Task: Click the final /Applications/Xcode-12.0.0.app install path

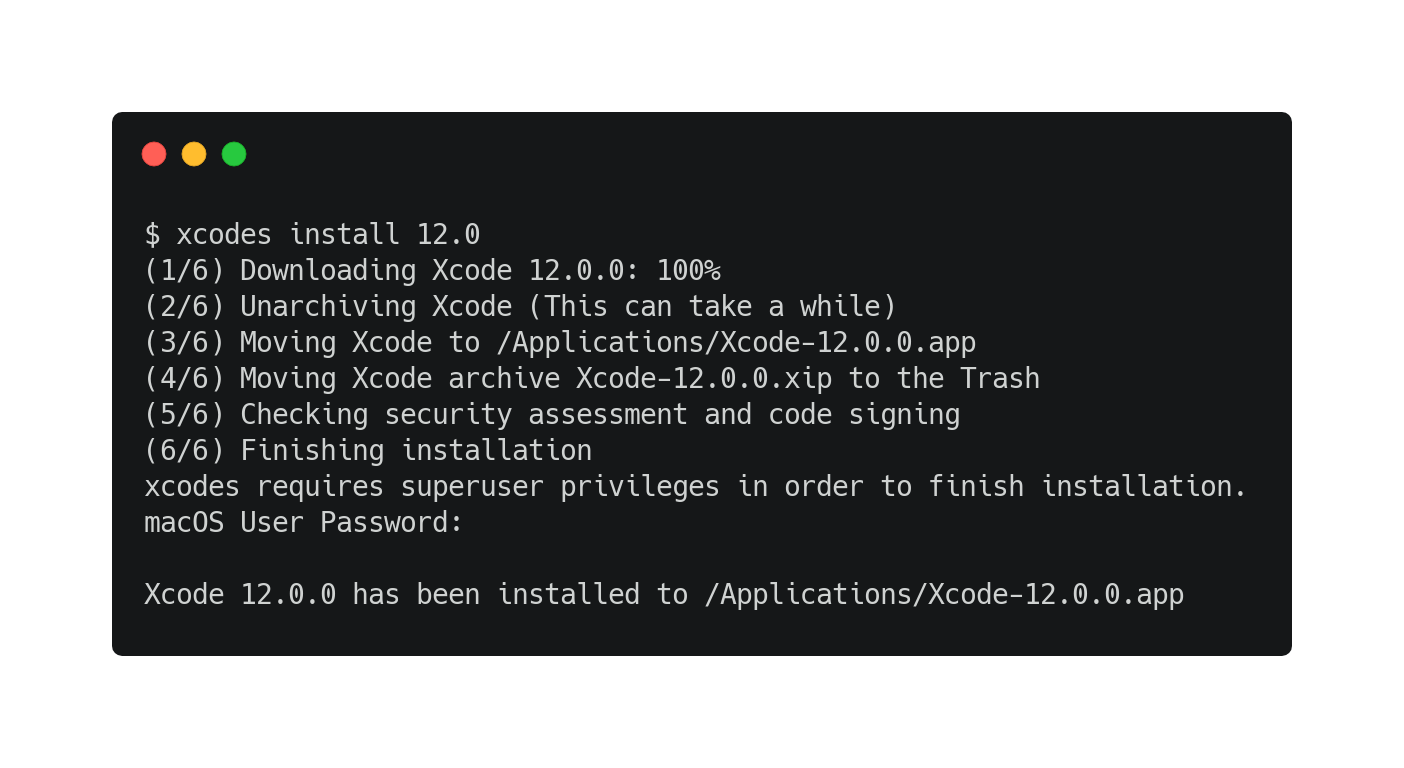Action: 944,595
